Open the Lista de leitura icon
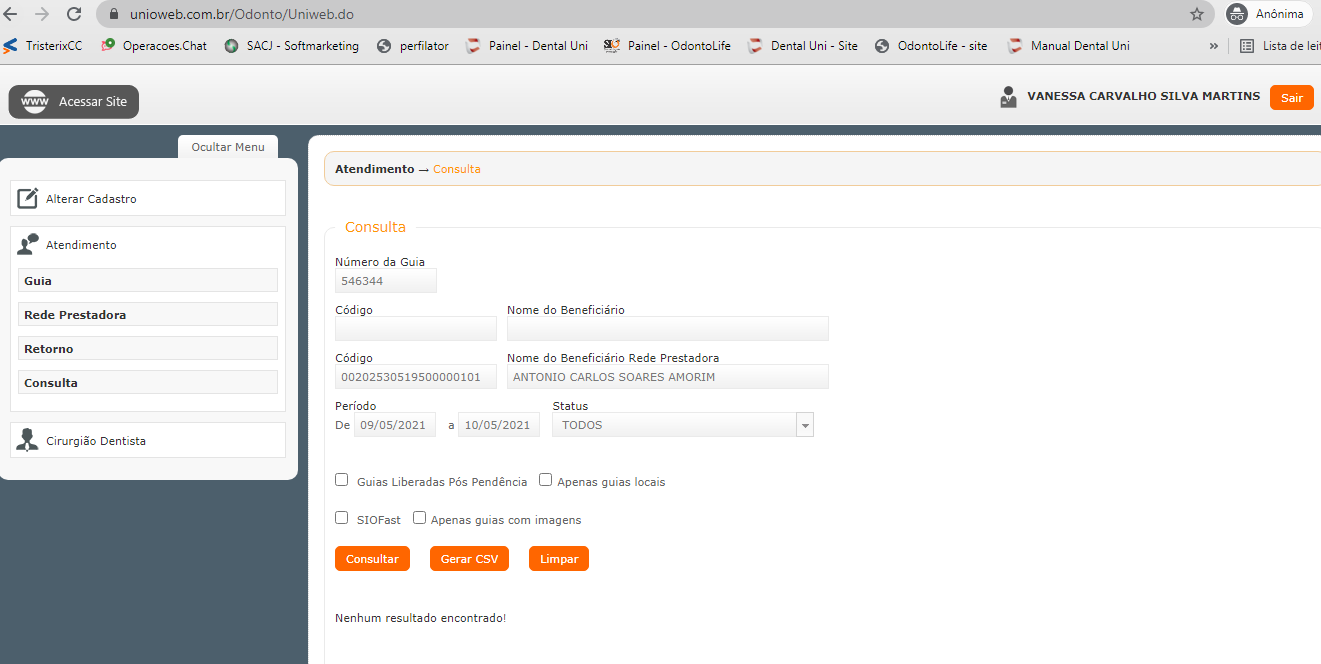Viewport: 1321px width, 664px height. tap(1246, 46)
